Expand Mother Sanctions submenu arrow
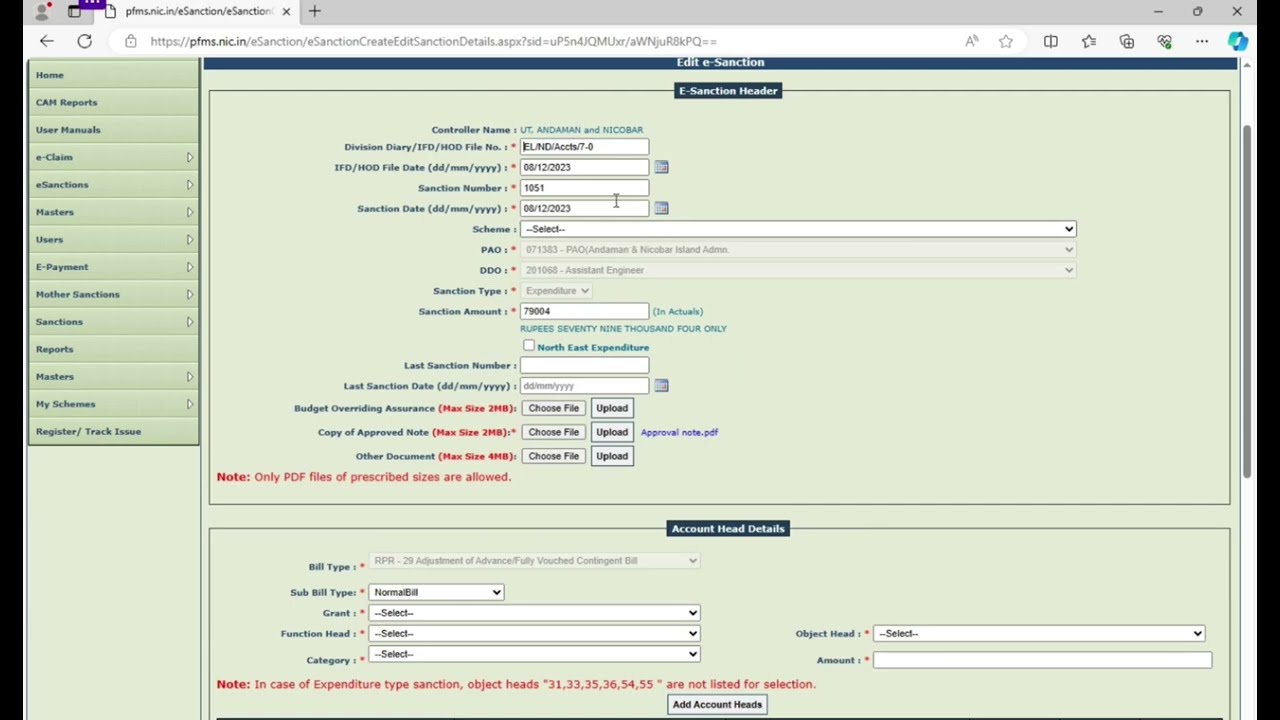 coord(189,294)
